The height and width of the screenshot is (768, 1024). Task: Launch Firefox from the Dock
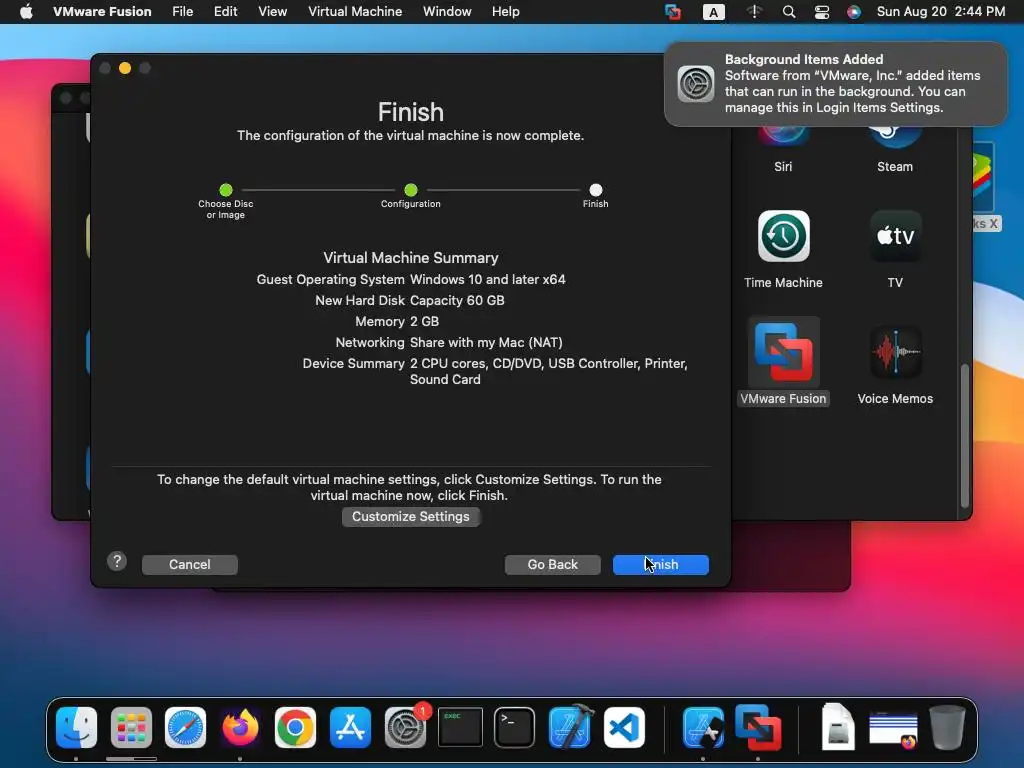click(x=240, y=727)
